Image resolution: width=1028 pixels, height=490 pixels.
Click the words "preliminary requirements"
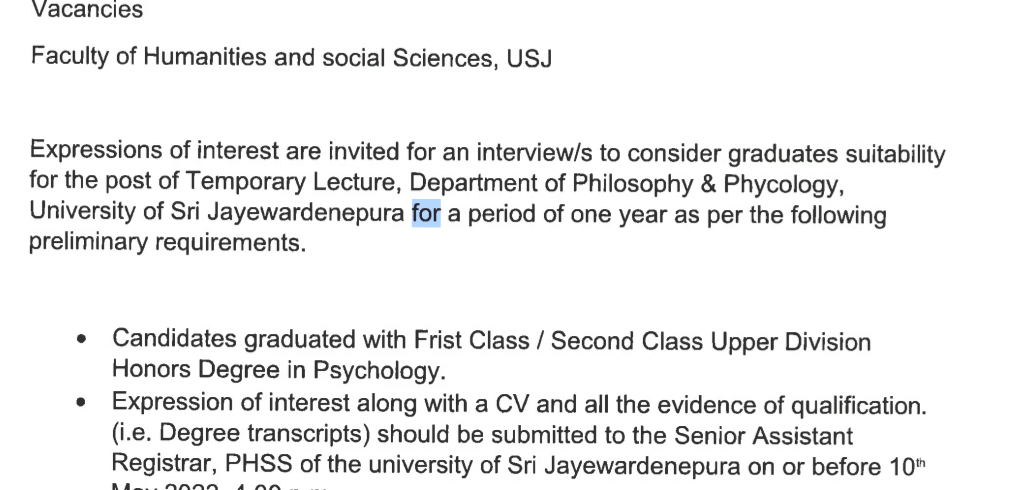(x=166, y=243)
